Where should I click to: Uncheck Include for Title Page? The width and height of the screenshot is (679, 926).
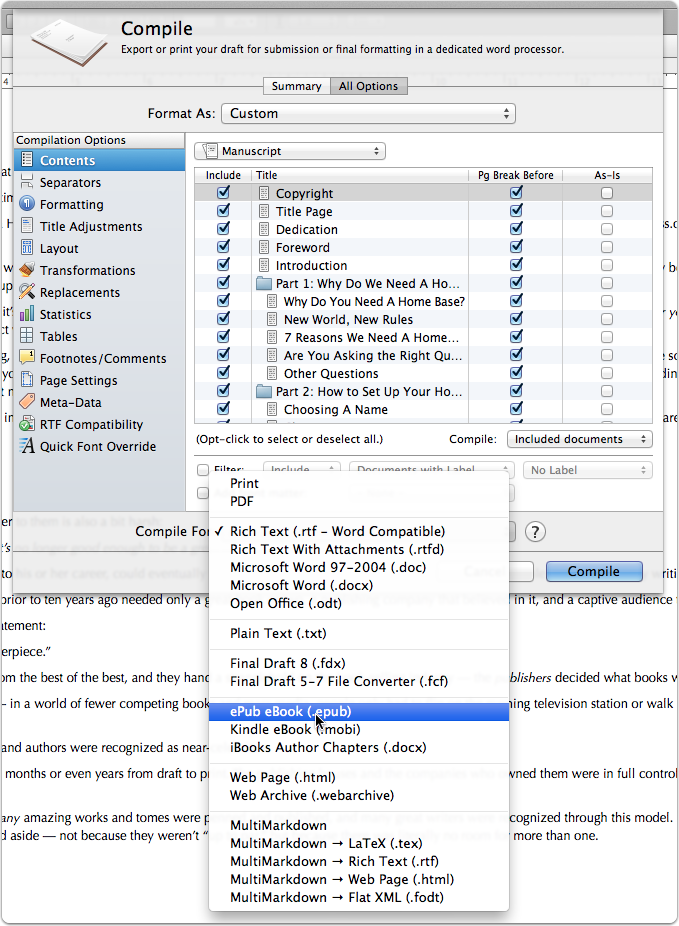[x=223, y=211]
